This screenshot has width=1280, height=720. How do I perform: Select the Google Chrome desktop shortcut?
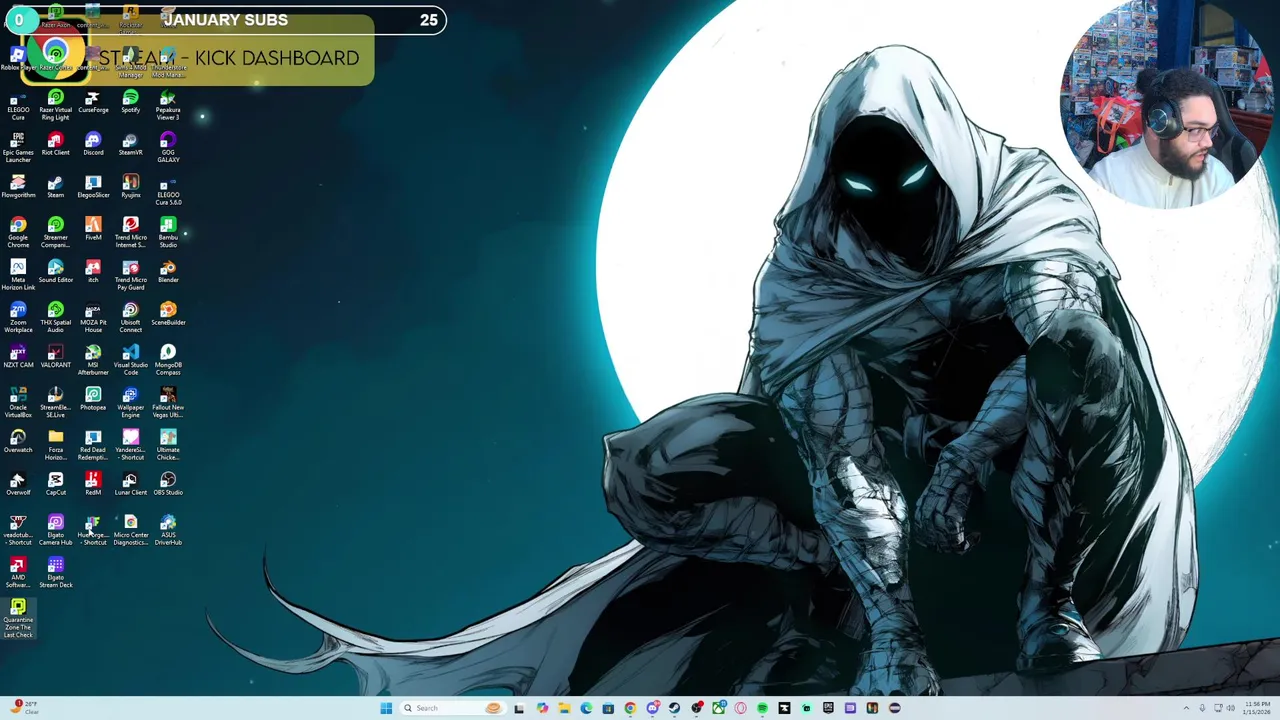click(18, 233)
